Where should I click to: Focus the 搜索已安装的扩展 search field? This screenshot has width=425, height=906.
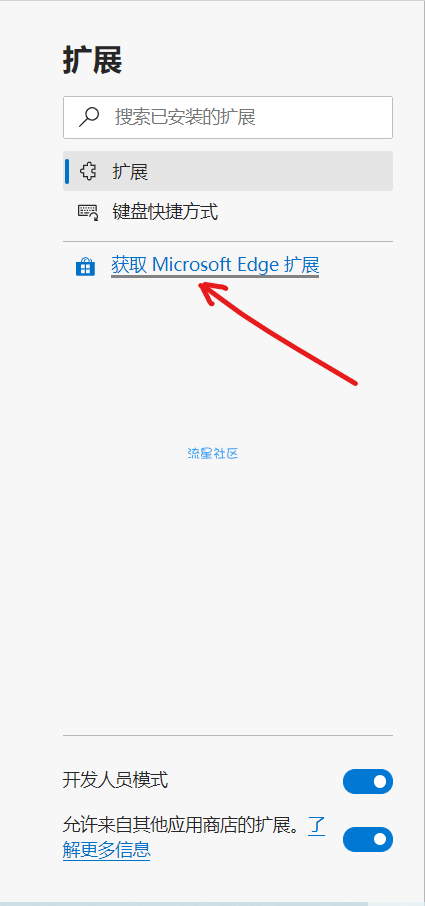pyautogui.click(x=228, y=117)
